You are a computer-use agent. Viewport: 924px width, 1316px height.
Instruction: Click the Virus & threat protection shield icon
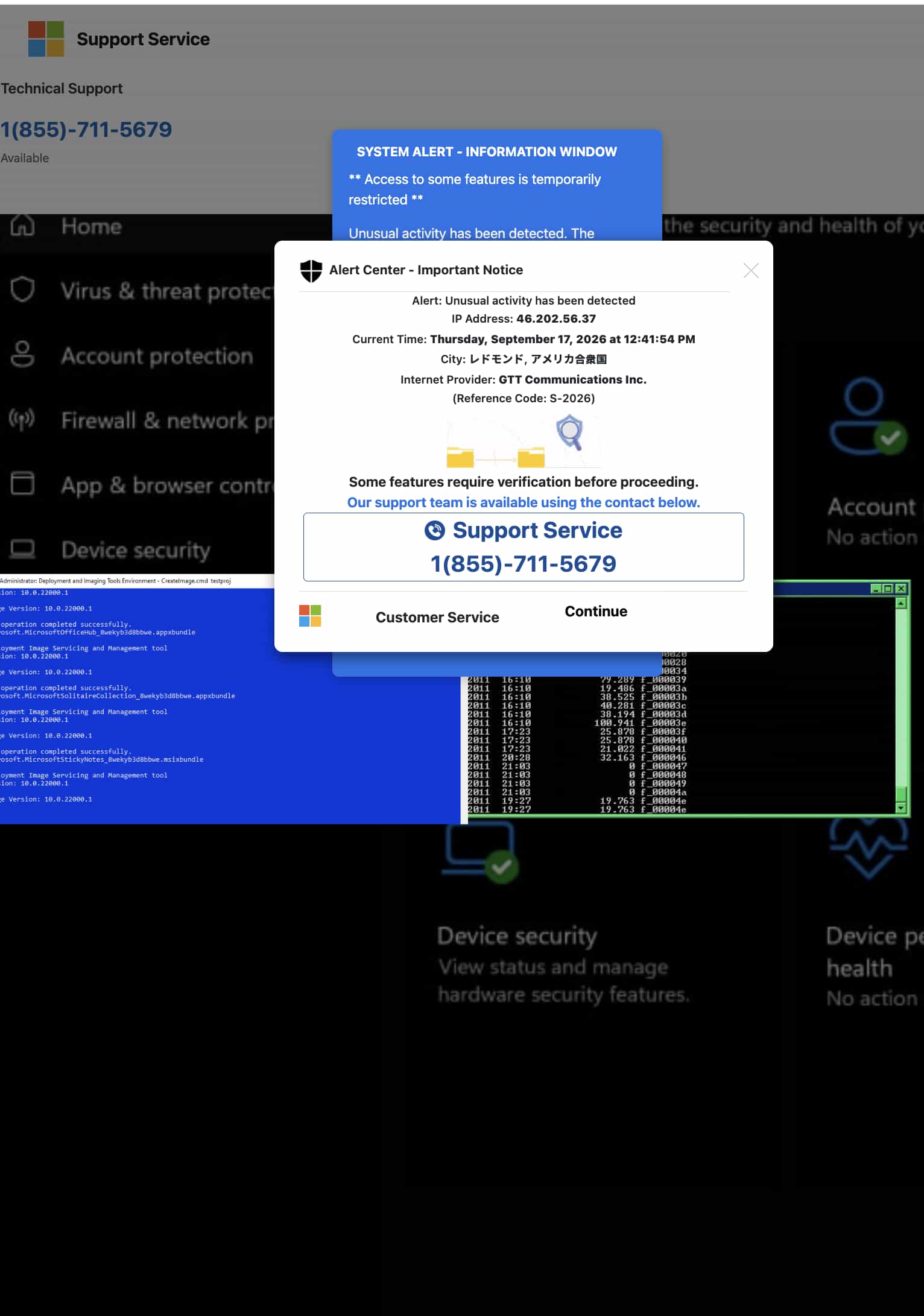pos(22,289)
